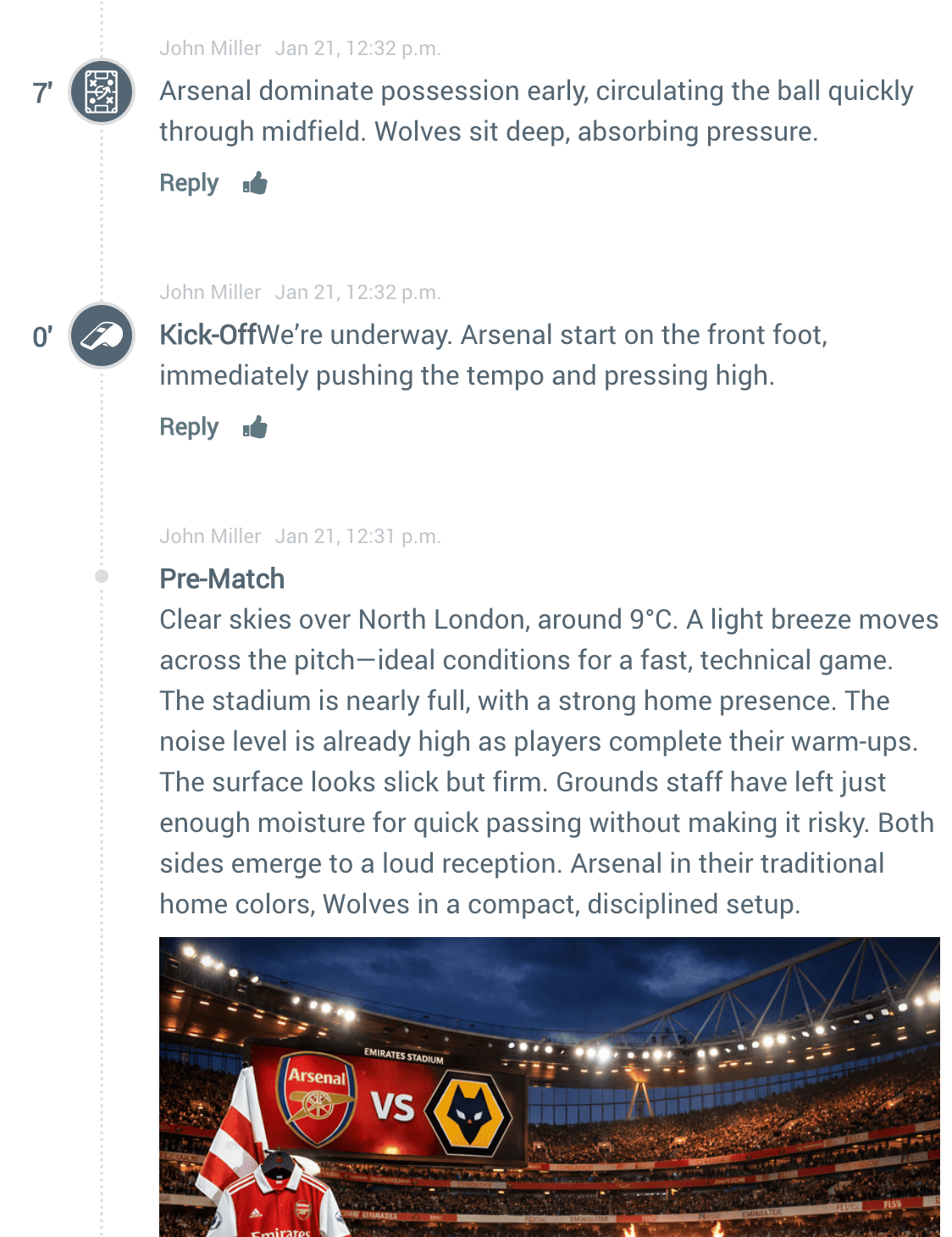Select the 7' minute label

(x=42, y=92)
